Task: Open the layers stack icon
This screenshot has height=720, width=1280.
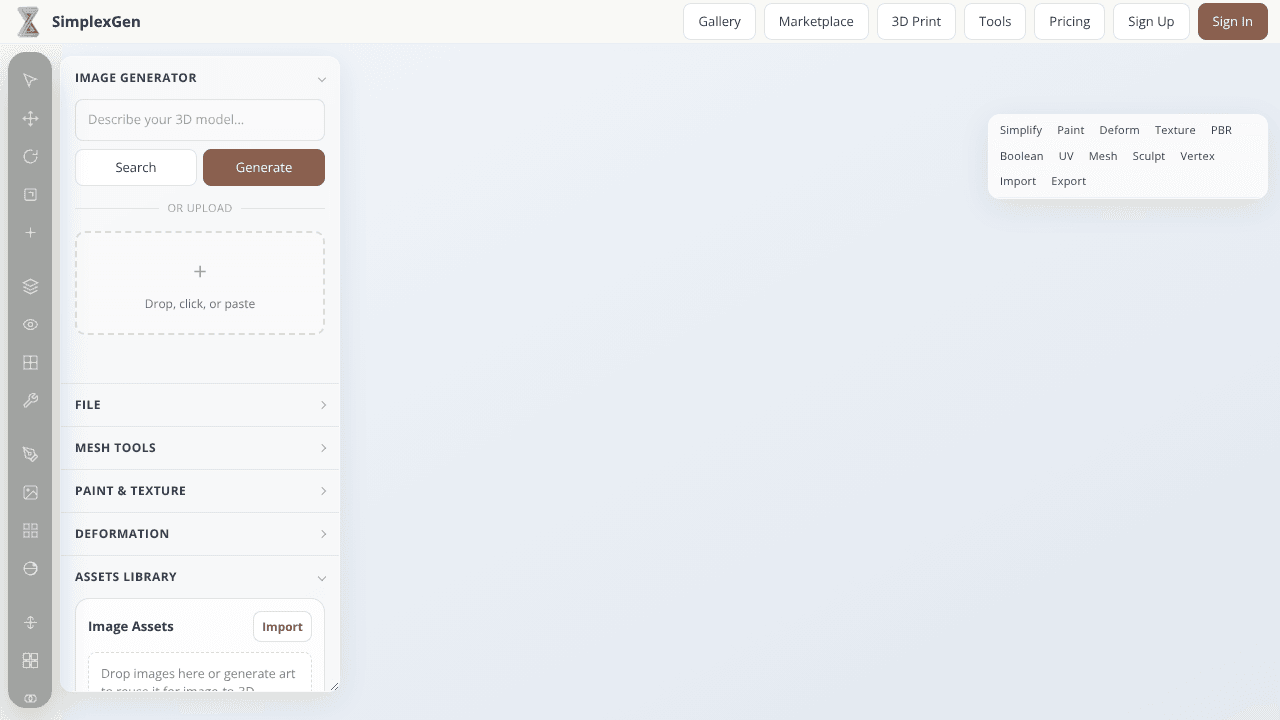Action: (x=30, y=287)
